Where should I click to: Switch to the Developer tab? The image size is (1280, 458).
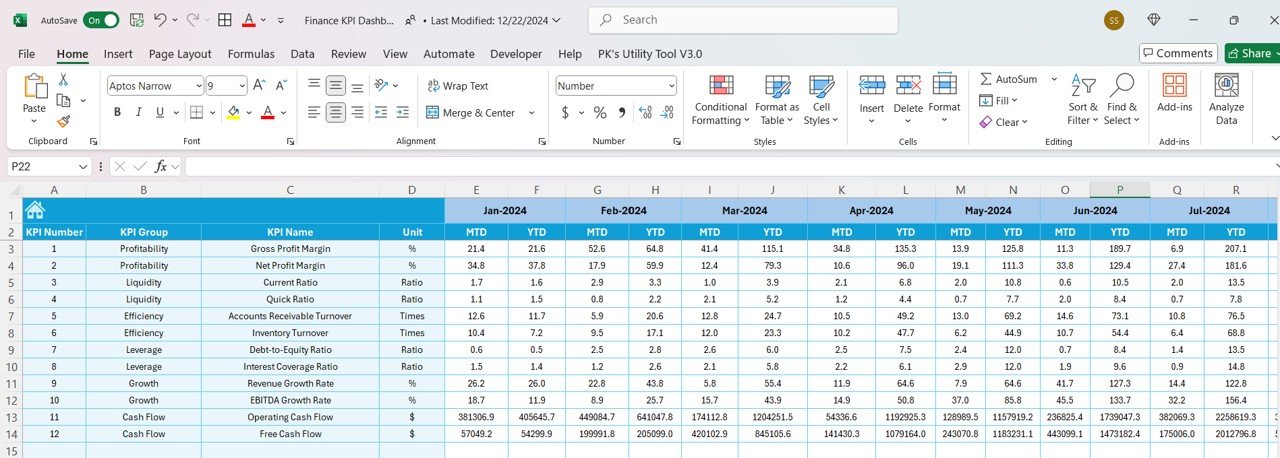[516, 54]
